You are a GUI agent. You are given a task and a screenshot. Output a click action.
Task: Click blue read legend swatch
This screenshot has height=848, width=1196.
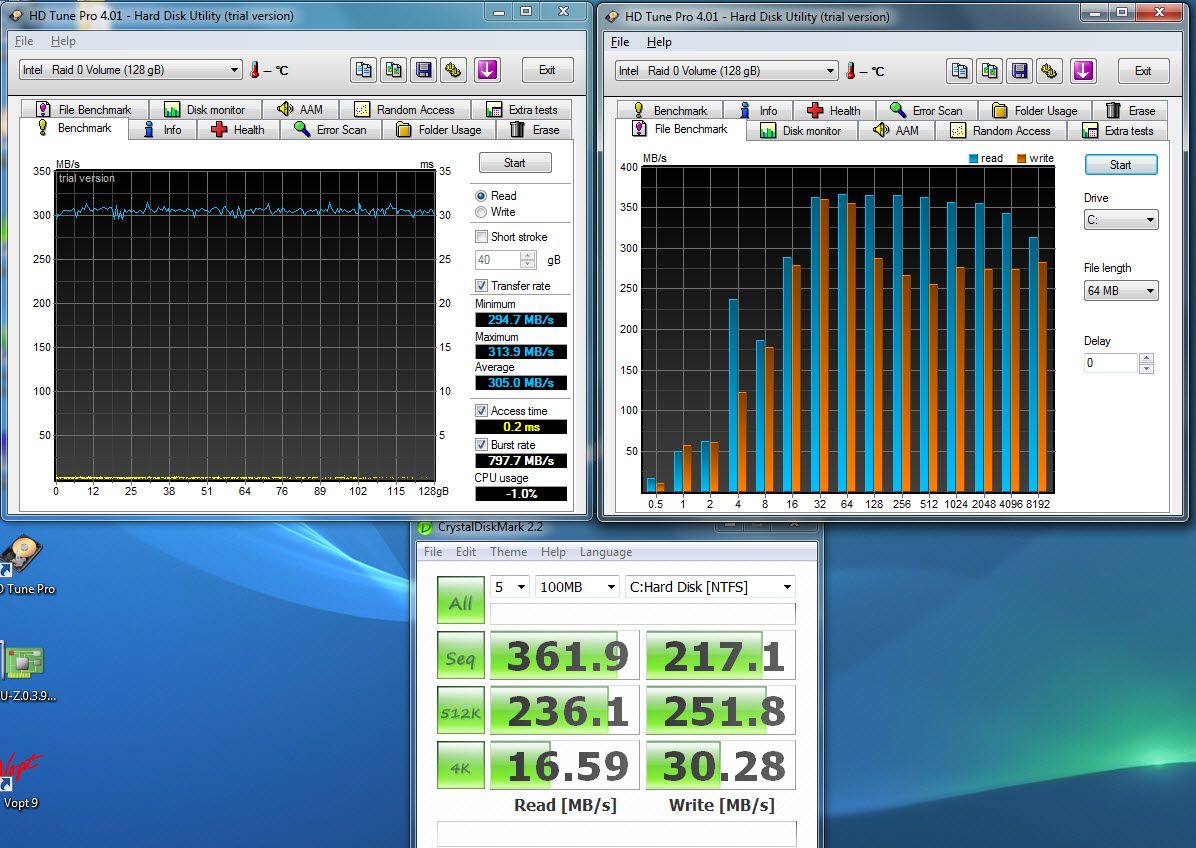pos(973,159)
